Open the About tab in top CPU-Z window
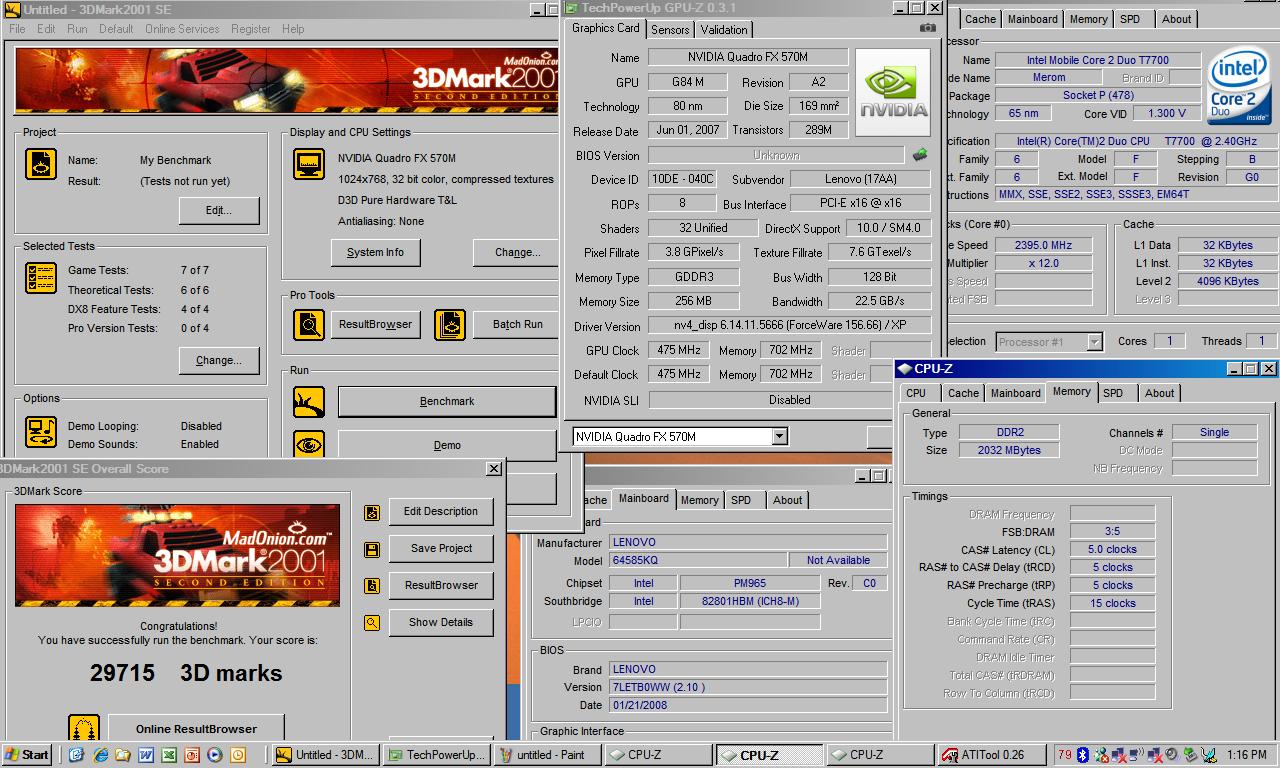The width and height of the screenshot is (1280, 768). click(1176, 19)
